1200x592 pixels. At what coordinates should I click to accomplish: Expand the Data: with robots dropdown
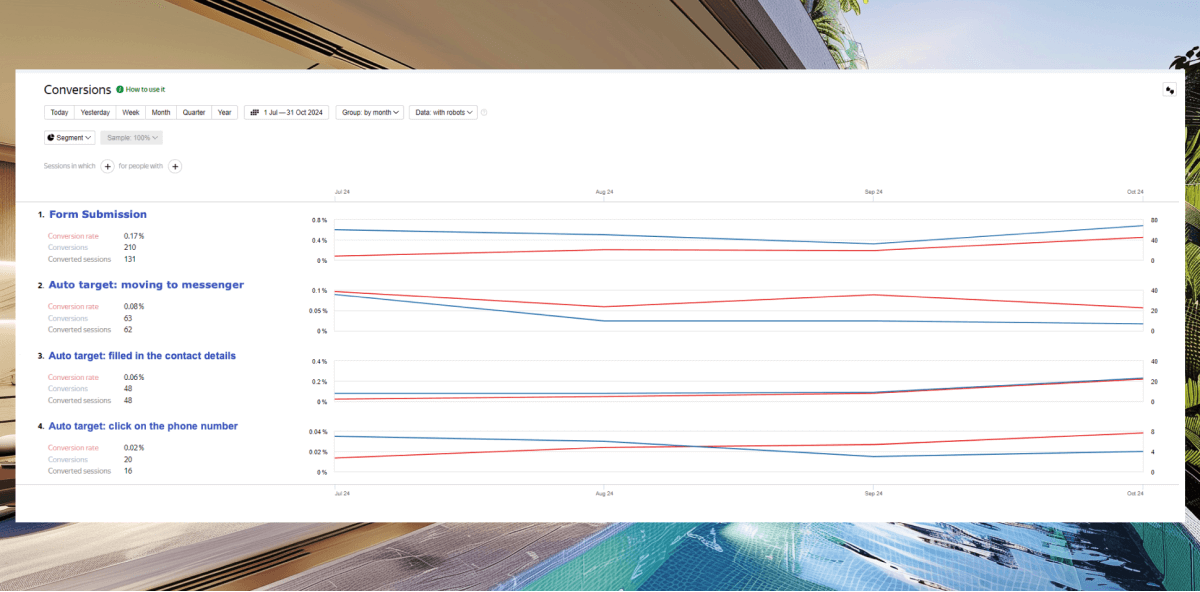pyautogui.click(x=443, y=113)
